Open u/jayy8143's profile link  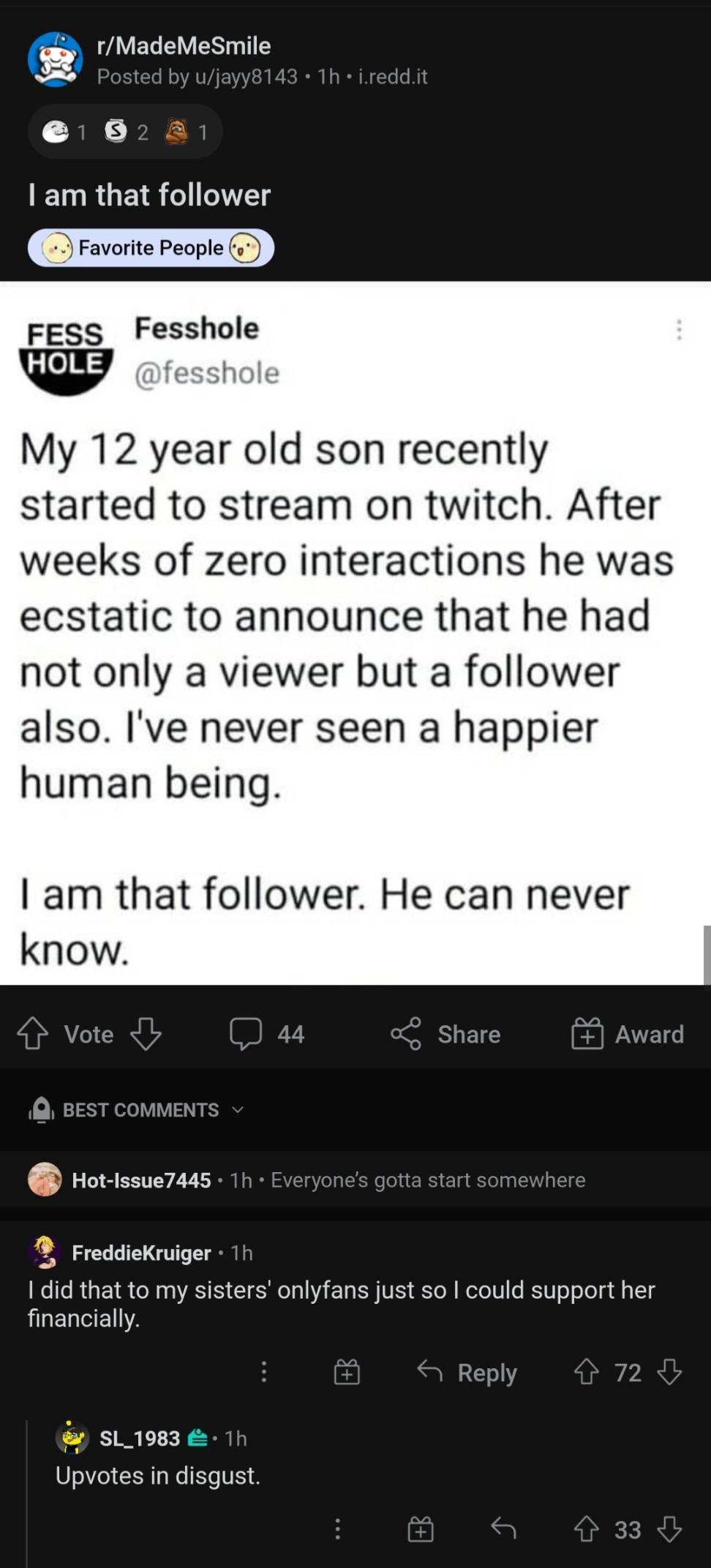tap(246, 77)
